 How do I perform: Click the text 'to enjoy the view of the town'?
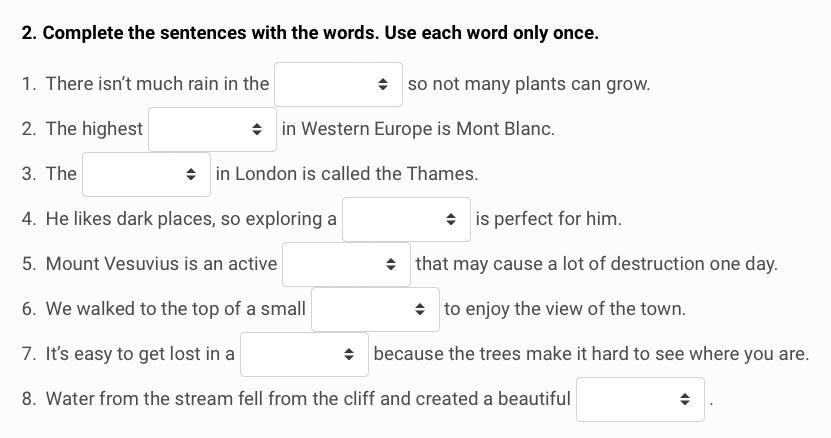coord(565,309)
